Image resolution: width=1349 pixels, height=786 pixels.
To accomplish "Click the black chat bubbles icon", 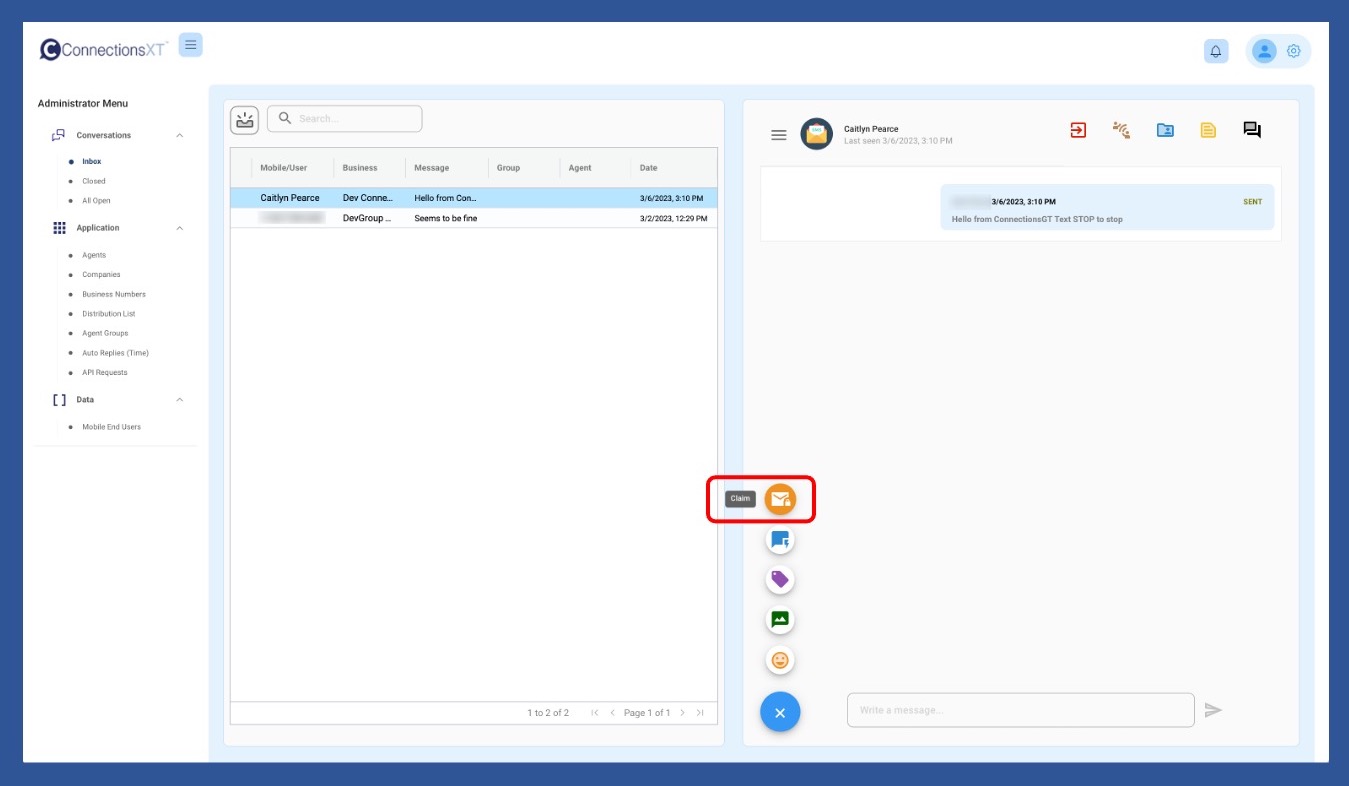I will [1252, 130].
